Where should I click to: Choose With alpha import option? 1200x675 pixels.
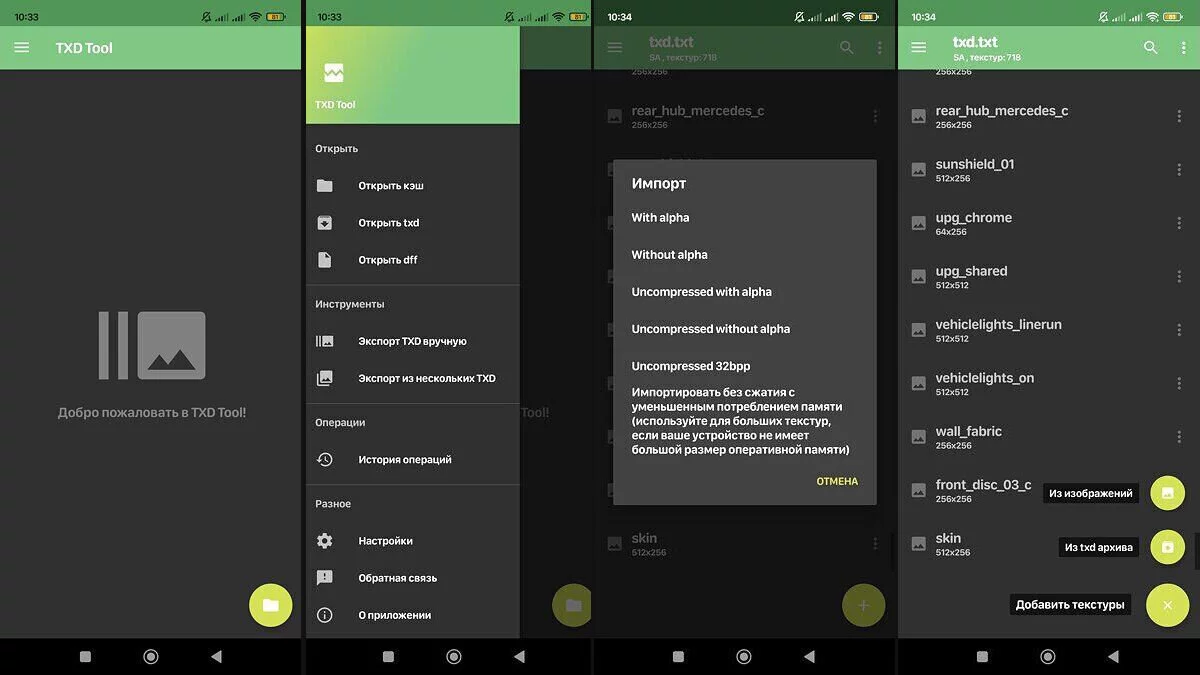click(x=660, y=218)
